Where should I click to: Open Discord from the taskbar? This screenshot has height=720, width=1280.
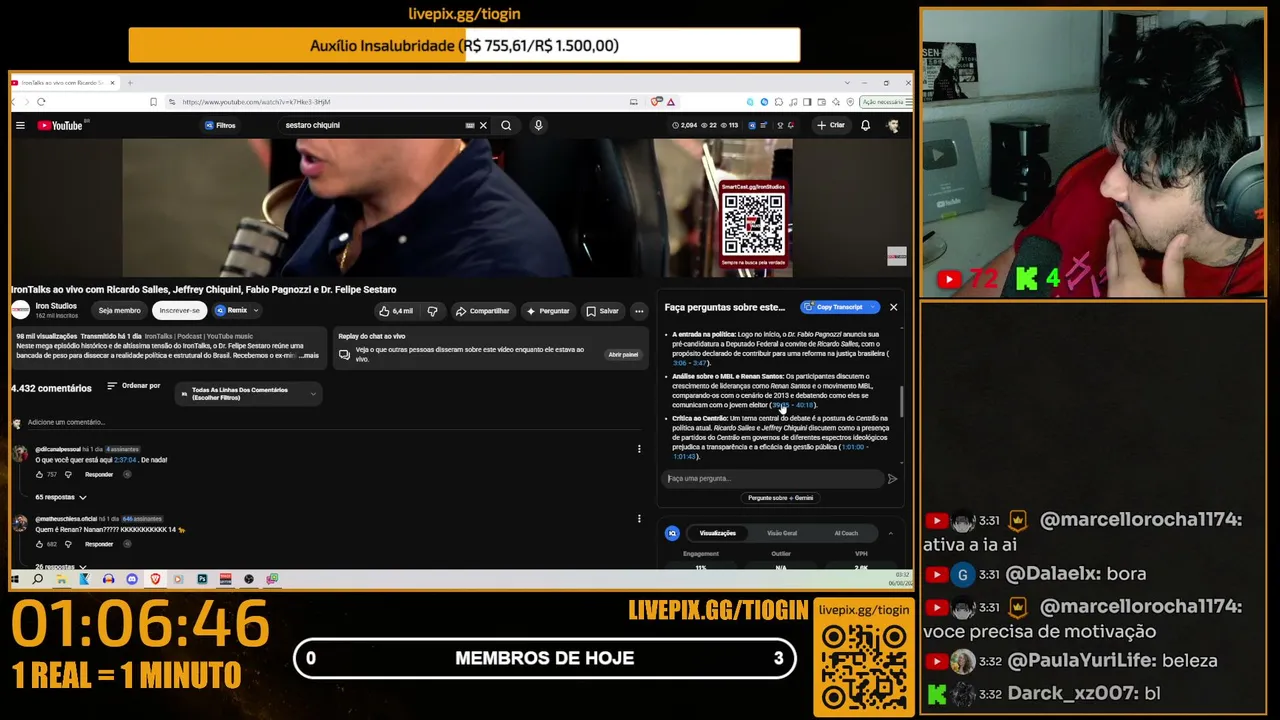click(131, 579)
